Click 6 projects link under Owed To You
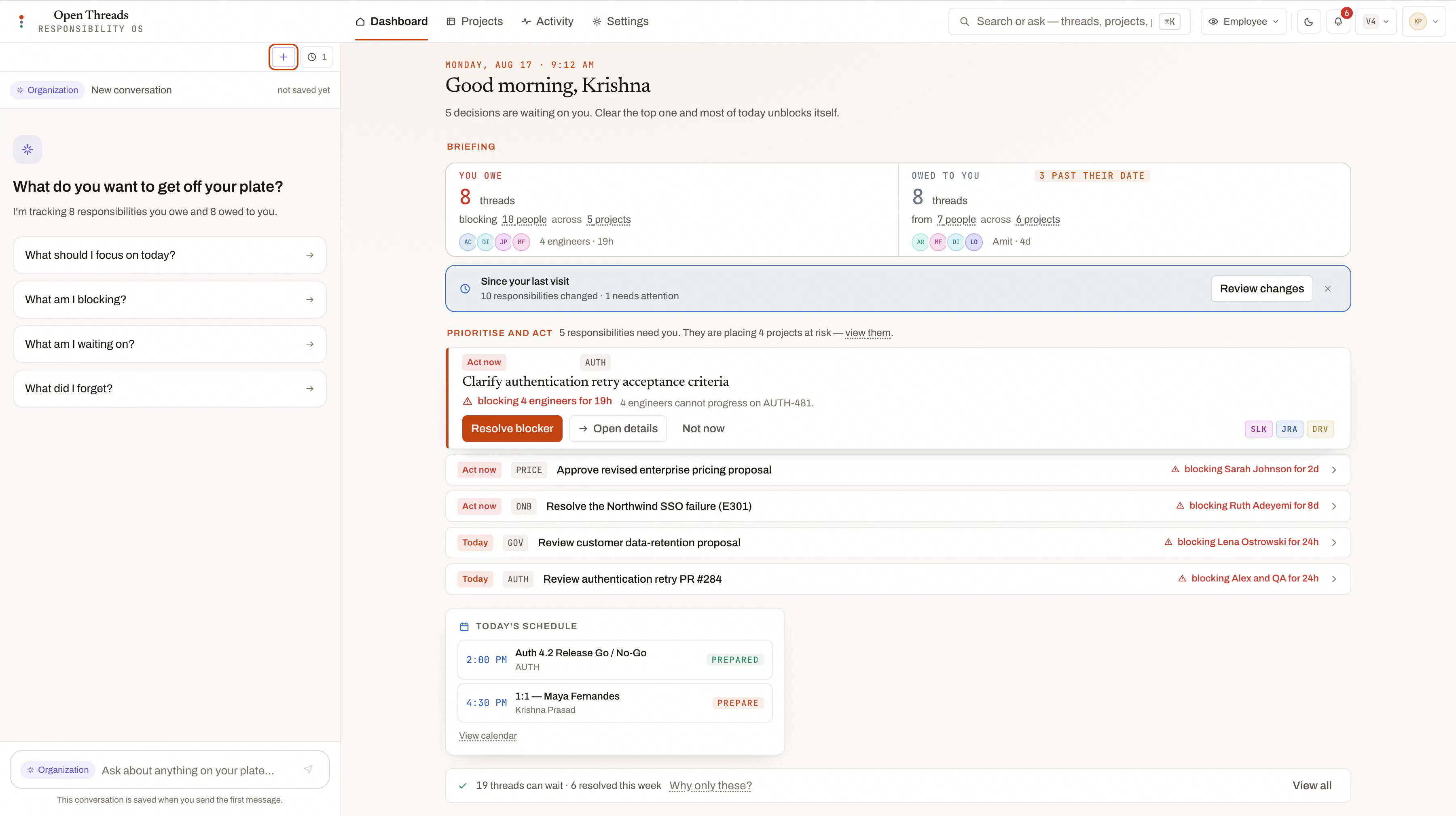This screenshot has width=1456, height=816. pos(1038,220)
